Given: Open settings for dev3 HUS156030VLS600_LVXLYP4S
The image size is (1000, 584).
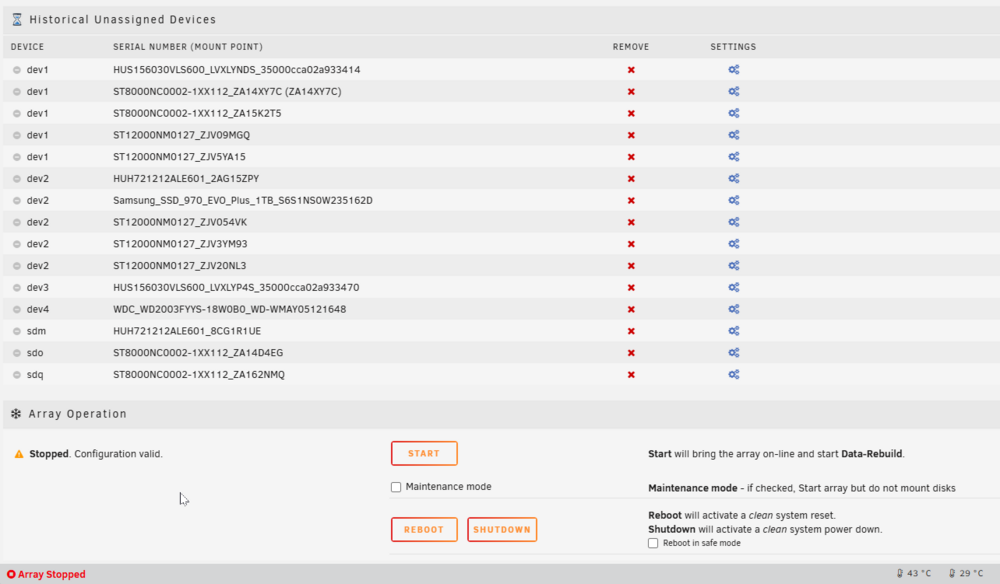Looking at the screenshot, I should coord(733,287).
